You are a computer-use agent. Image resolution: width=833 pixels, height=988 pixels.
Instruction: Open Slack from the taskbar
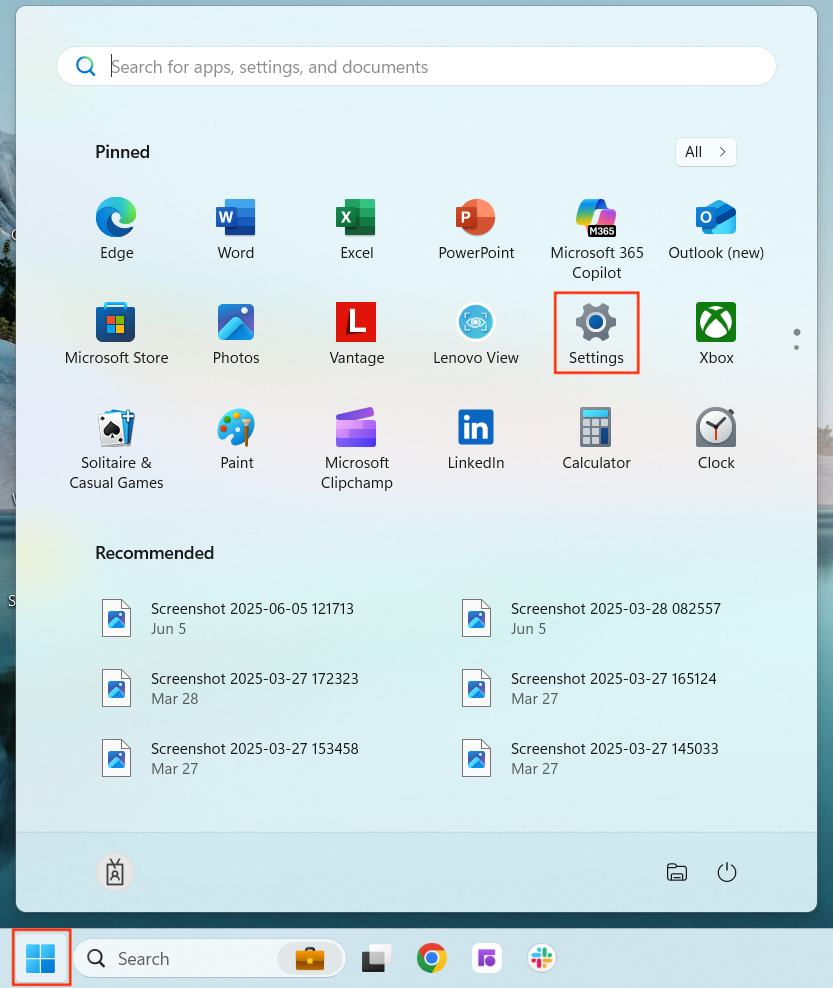coord(541,958)
